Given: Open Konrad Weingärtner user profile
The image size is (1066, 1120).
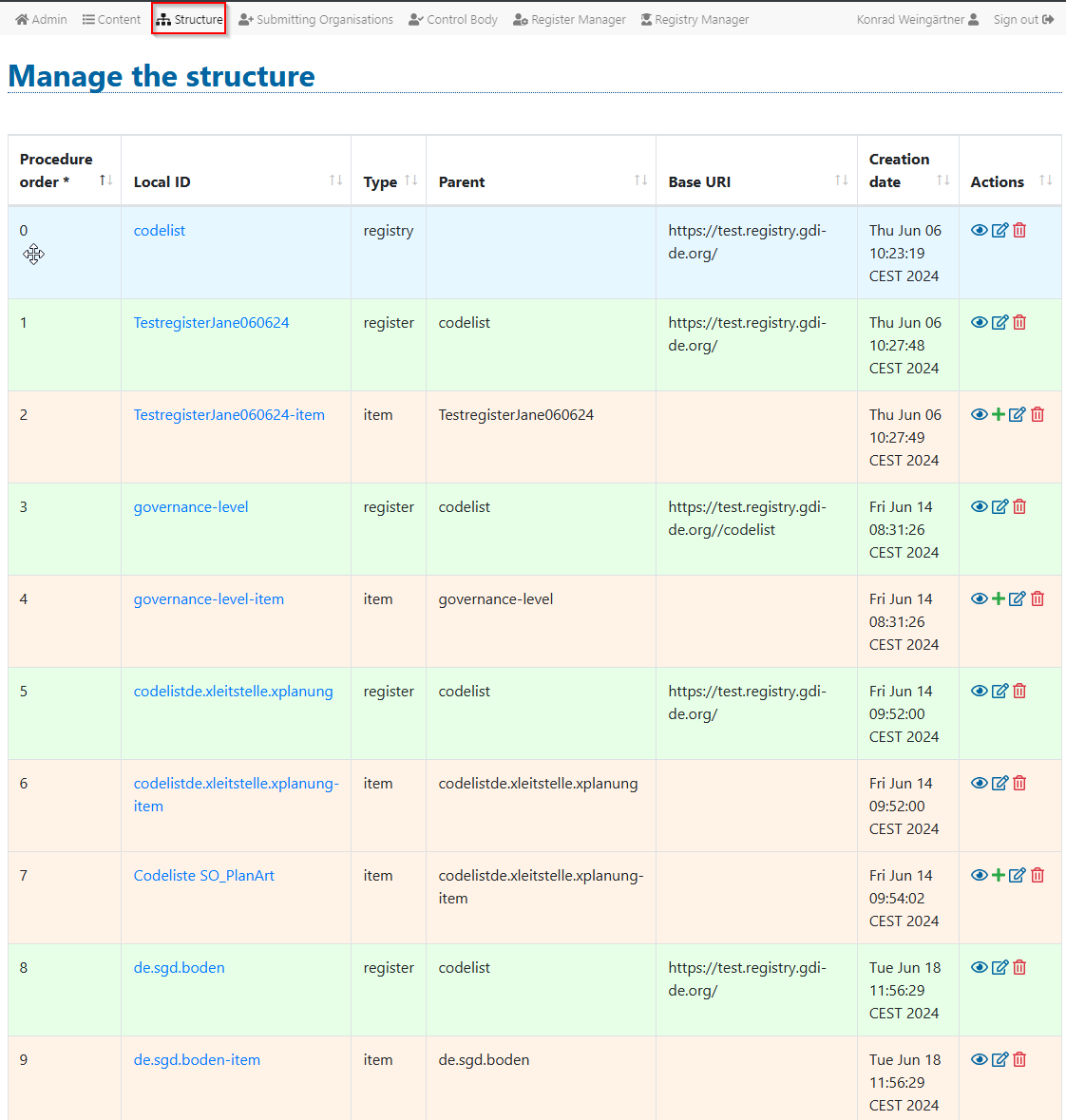Looking at the screenshot, I should pos(917,19).
